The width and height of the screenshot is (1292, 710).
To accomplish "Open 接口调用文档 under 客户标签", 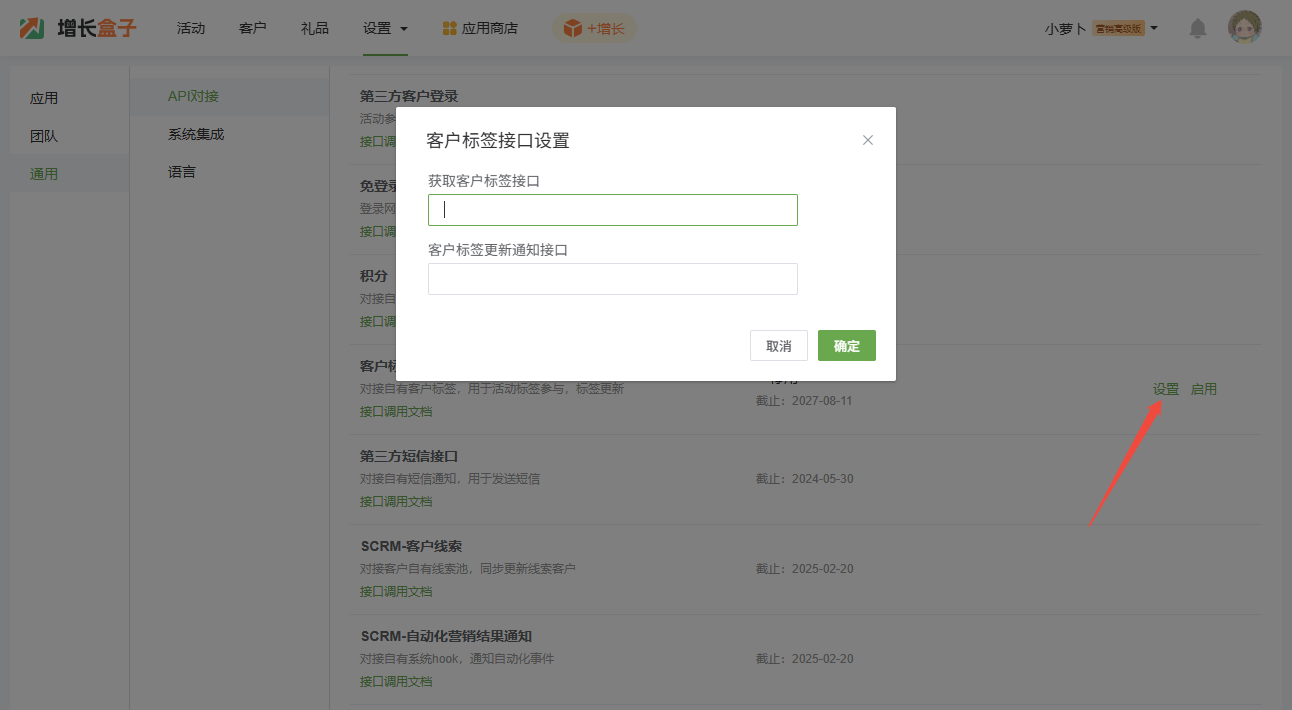I will coord(396,411).
